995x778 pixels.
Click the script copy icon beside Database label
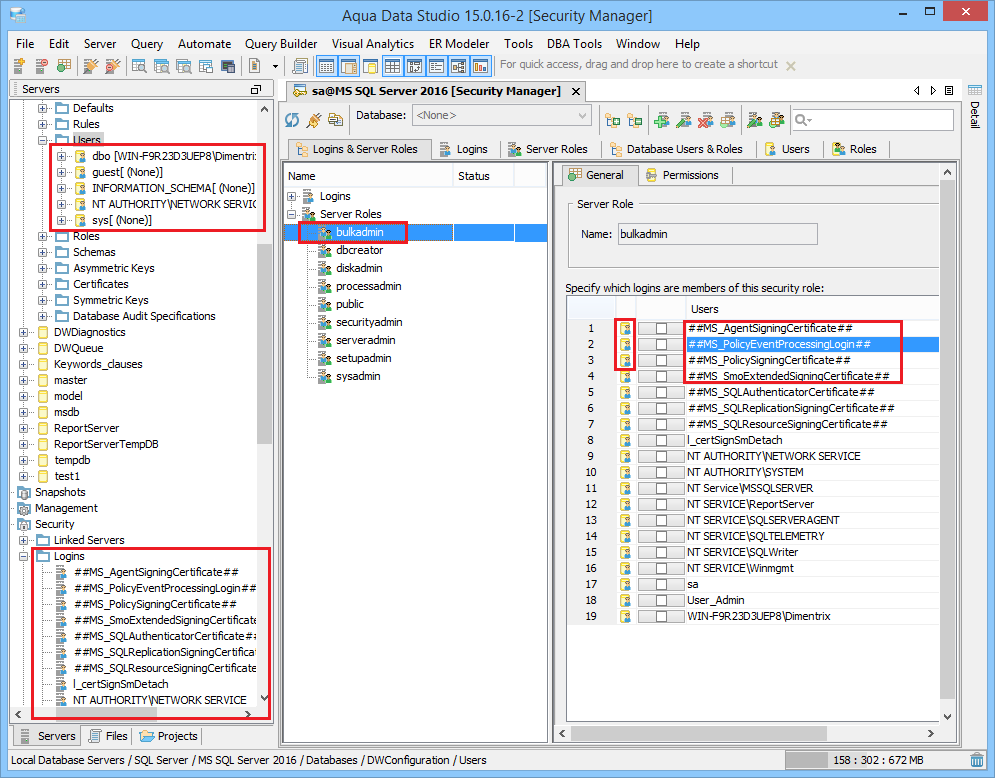335,119
